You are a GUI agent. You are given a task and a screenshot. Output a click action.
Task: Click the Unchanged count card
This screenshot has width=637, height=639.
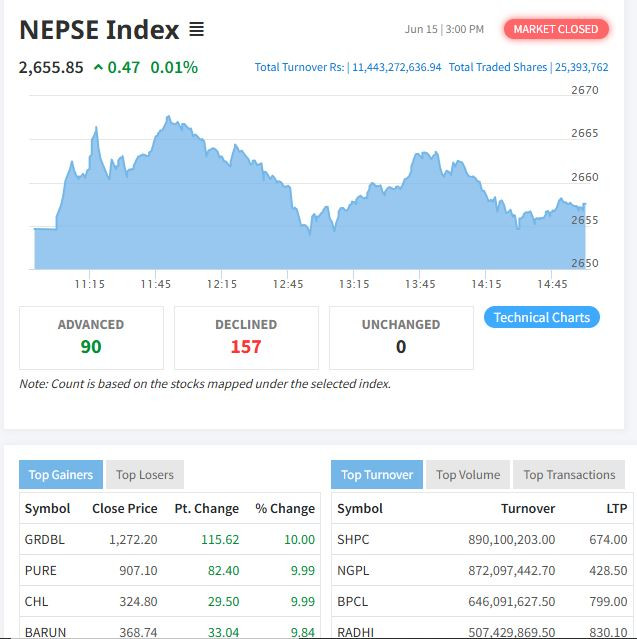click(x=401, y=337)
